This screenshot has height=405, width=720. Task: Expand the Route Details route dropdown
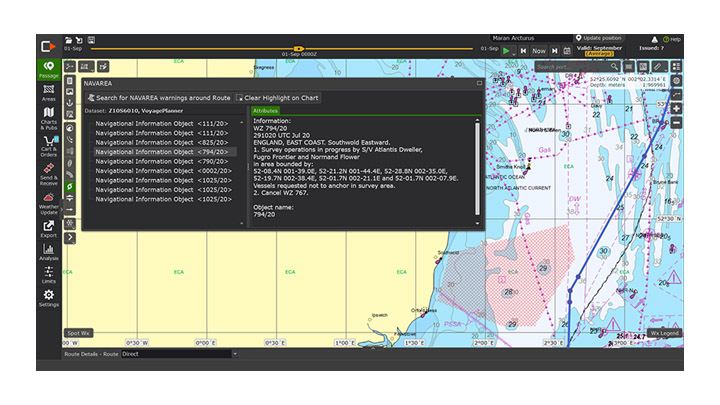tap(235, 353)
